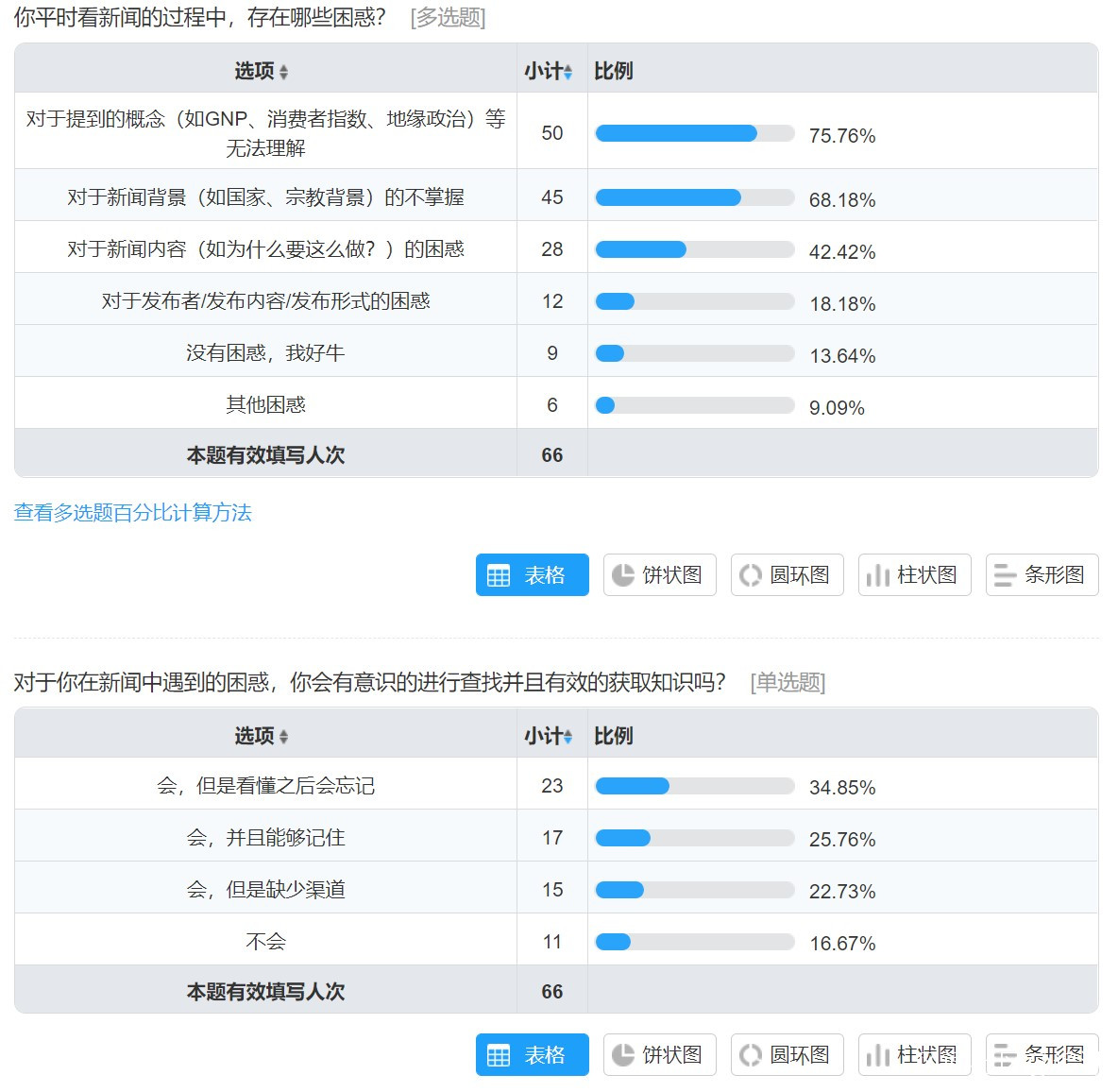Sort first table by 选项 column arrows
Screen dimensions: 1118x1092
284,72
